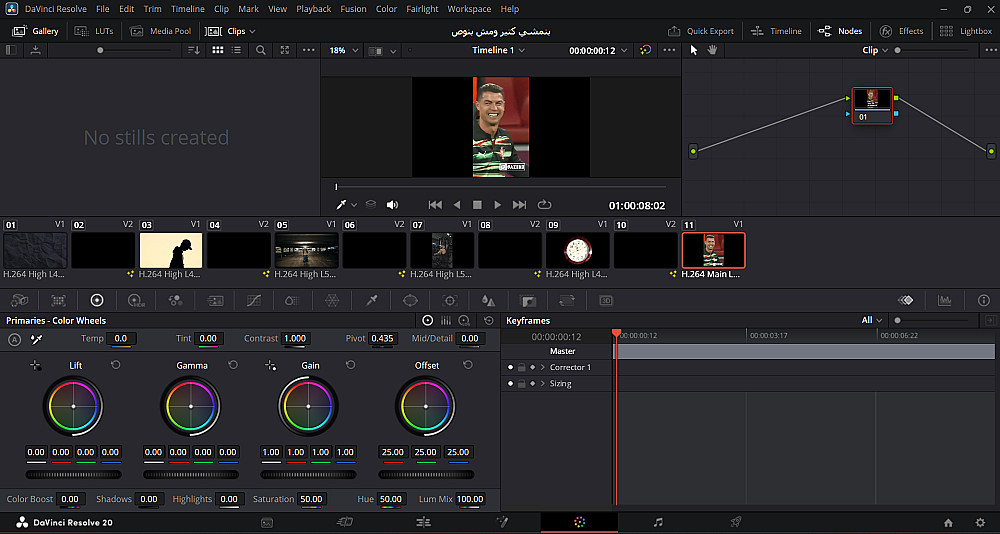Open the Tracker palette icon
The width and height of the screenshot is (1000, 534).
pos(449,300)
